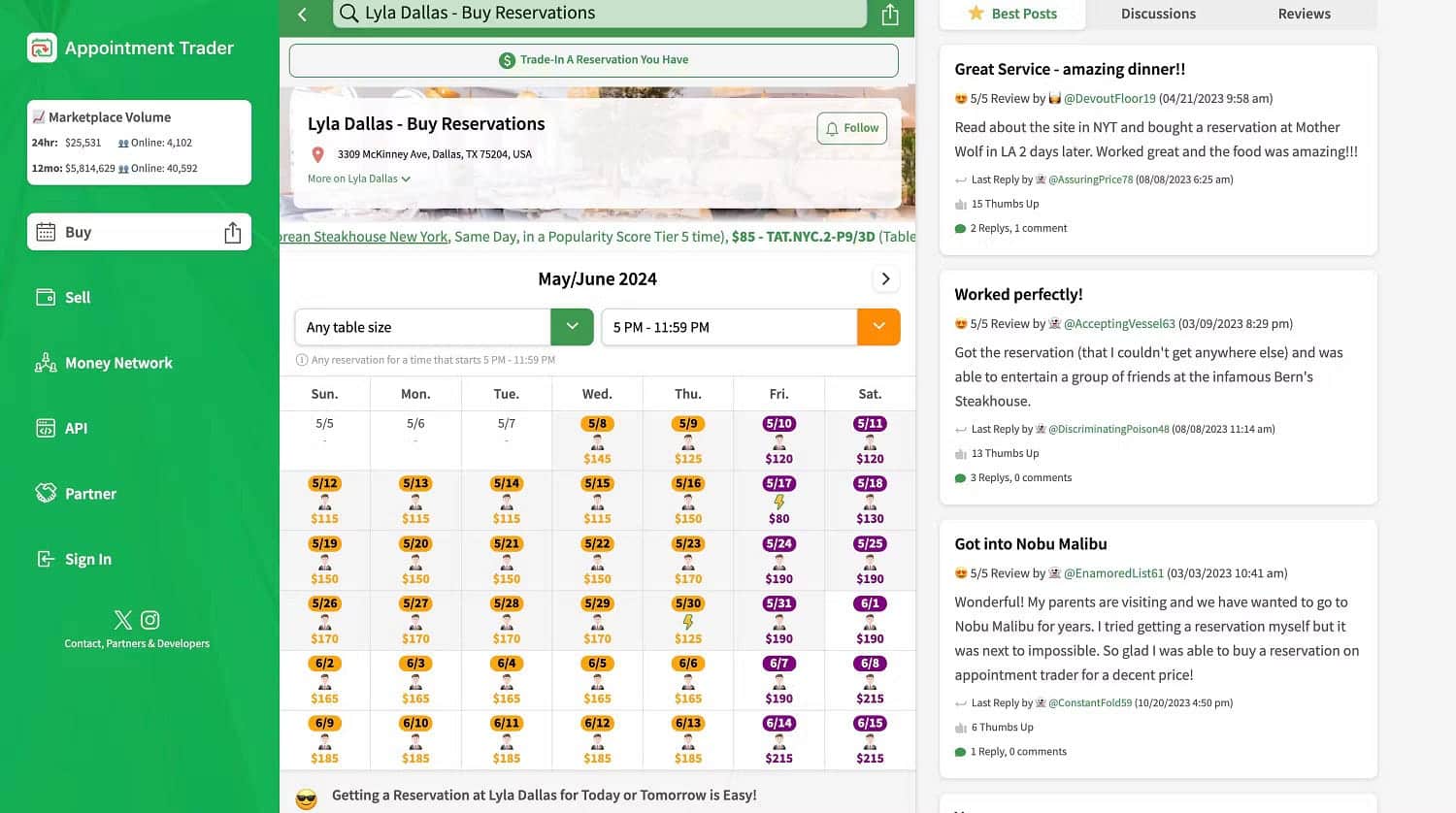Viewport: 1456px width, 813px height.
Task: Open the X (Twitter) social icon
Action: [x=123, y=620]
